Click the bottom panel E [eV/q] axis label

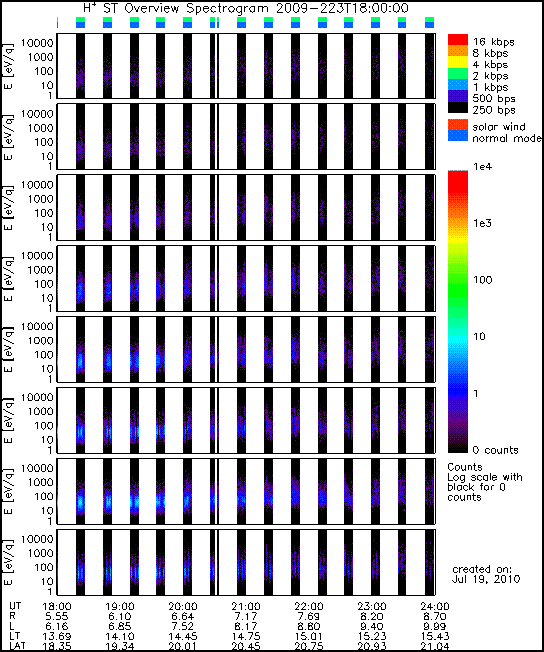(9, 562)
